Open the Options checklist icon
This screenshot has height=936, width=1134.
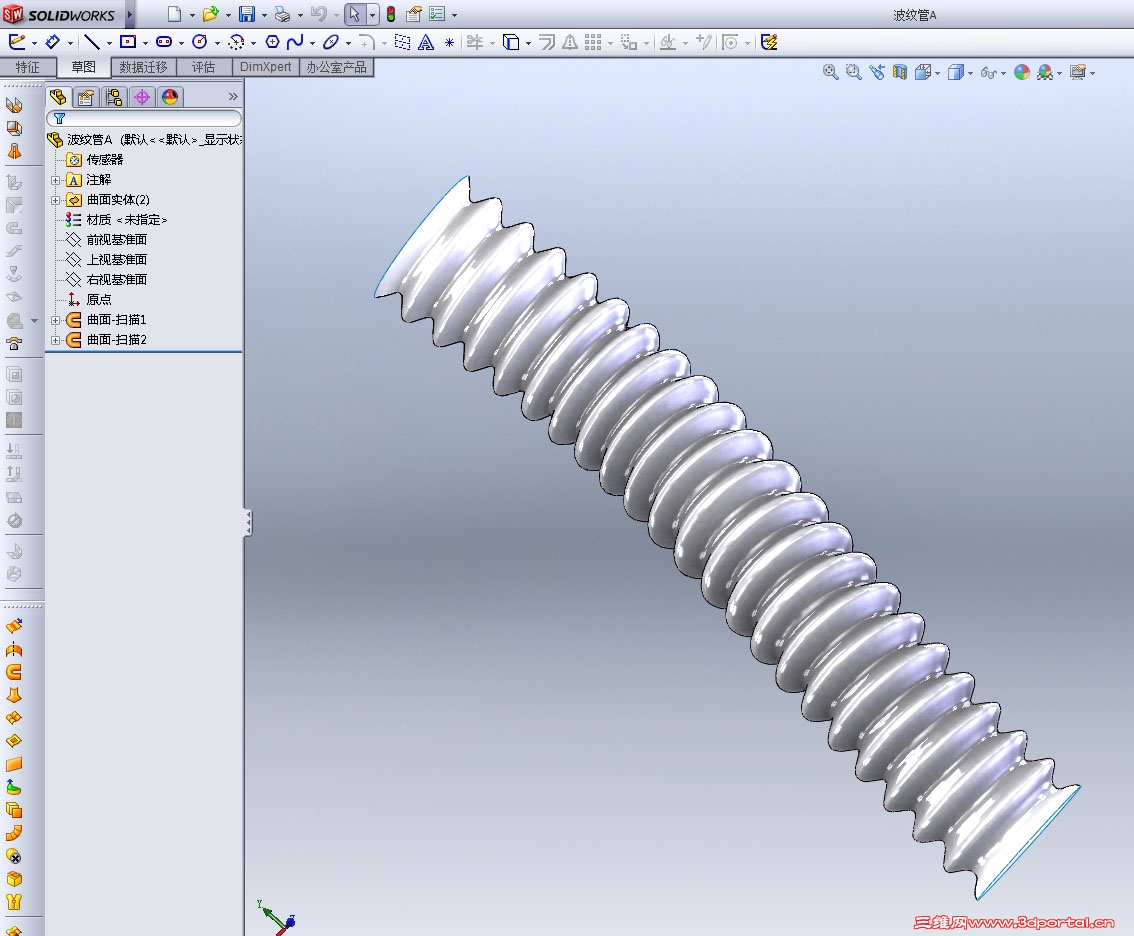pyautogui.click(x=438, y=14)
